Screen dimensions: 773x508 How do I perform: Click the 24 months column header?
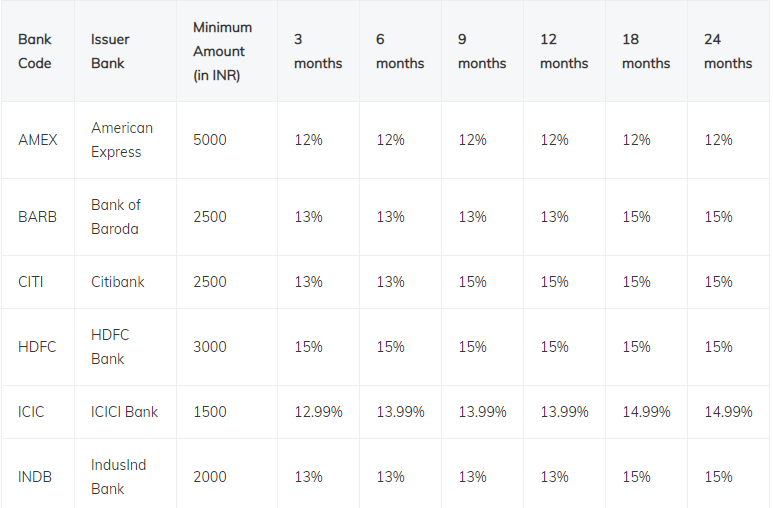coord(728,51)
